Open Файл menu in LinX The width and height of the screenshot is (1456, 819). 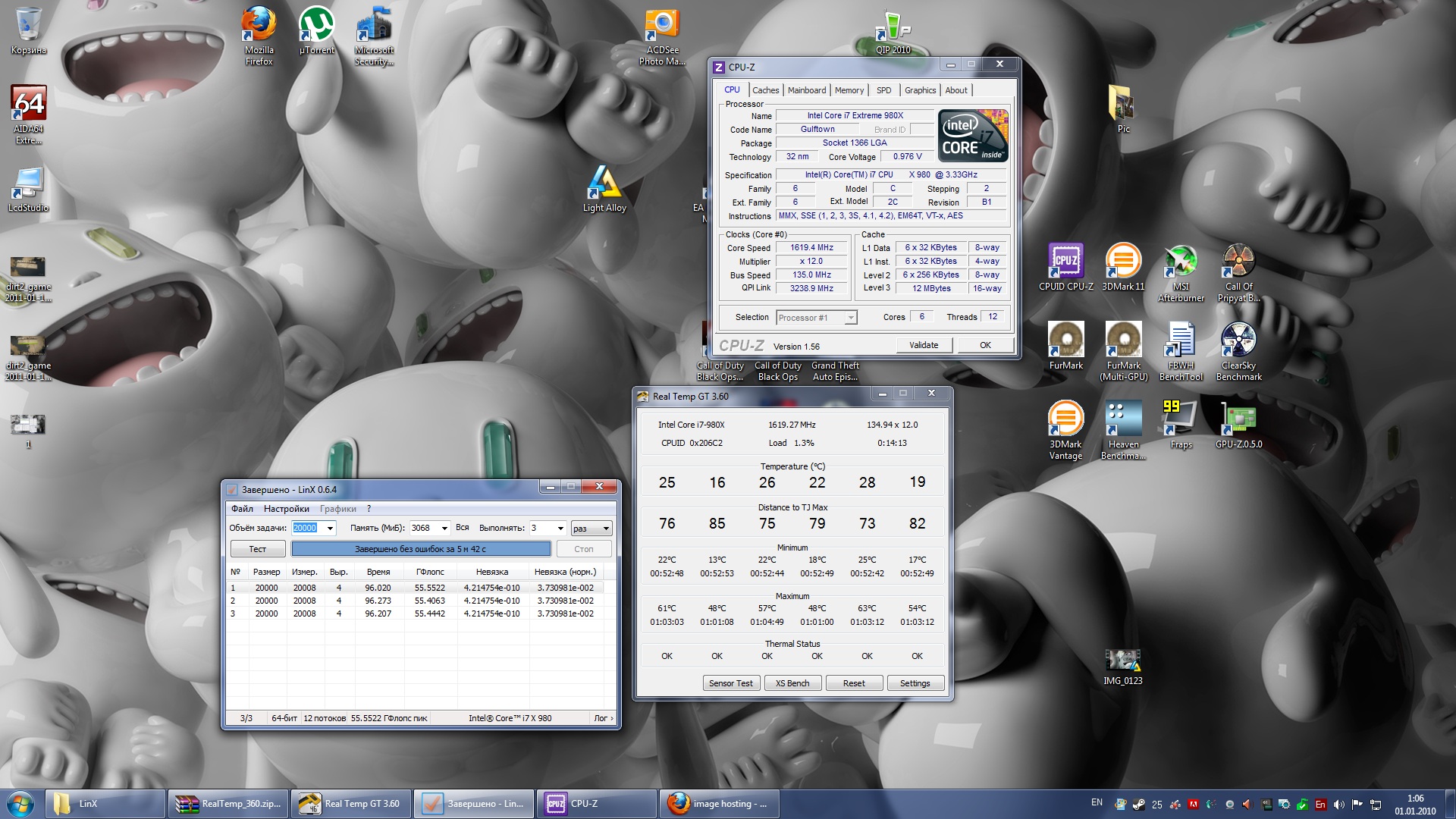pyautogui.click(x=242, y=509)
